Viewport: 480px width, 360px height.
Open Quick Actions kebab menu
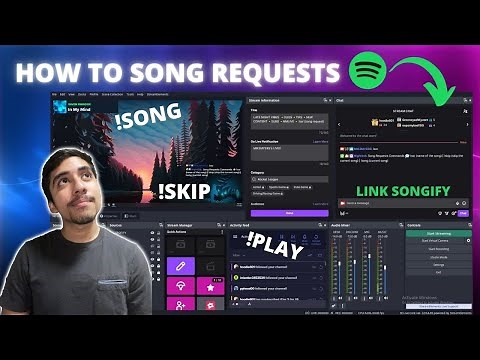pyautogui.click(x=222, y=232)
